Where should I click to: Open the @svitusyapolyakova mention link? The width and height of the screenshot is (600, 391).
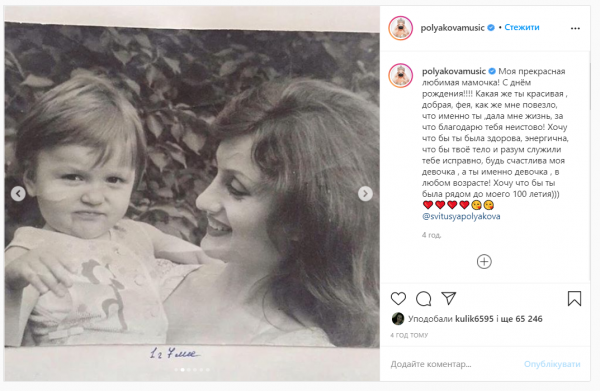point(461,217)
